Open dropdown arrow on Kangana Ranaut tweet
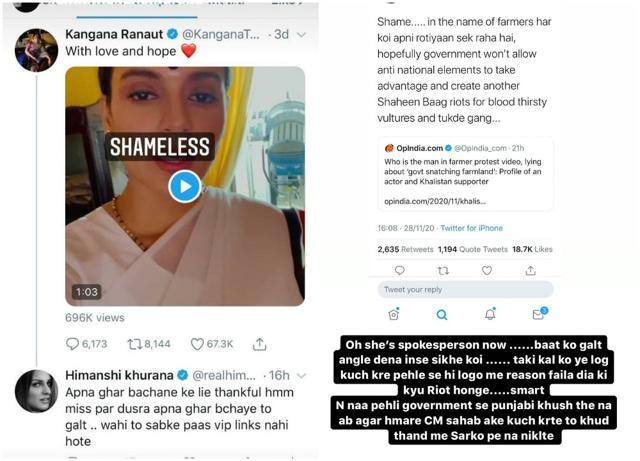The height and width of the screenshot is (461, 640). pos(301,35)
